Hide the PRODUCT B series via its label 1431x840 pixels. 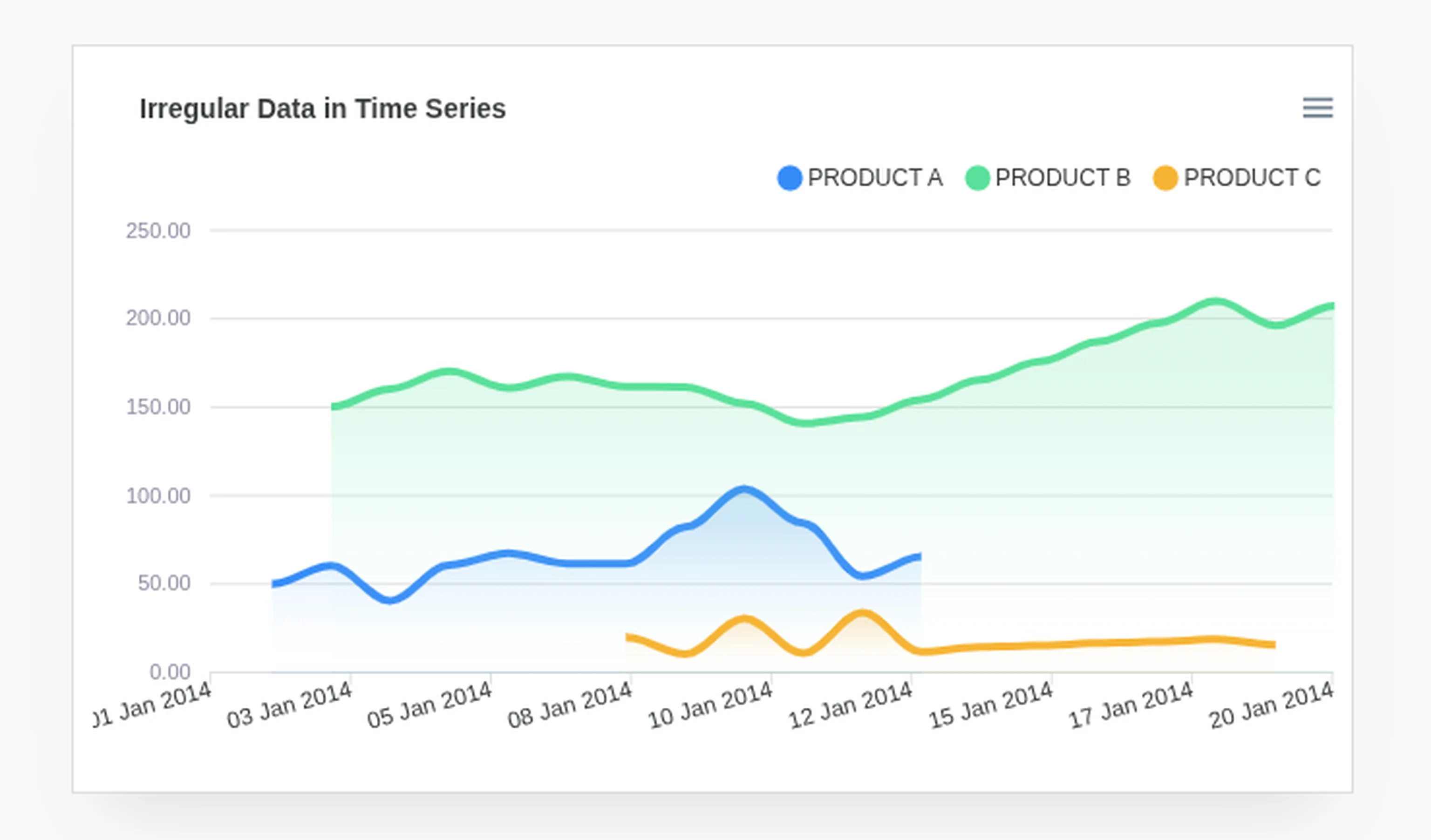coord(1063,178)
